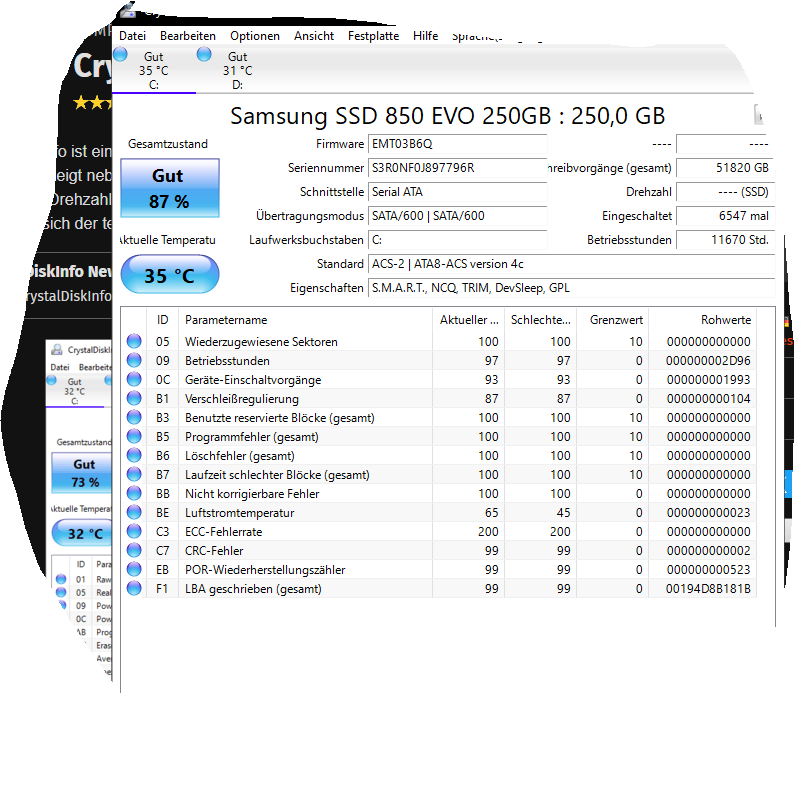
Task: Click the Grenzwert column header
Action: pyautogui.click(x=612, y=320)
